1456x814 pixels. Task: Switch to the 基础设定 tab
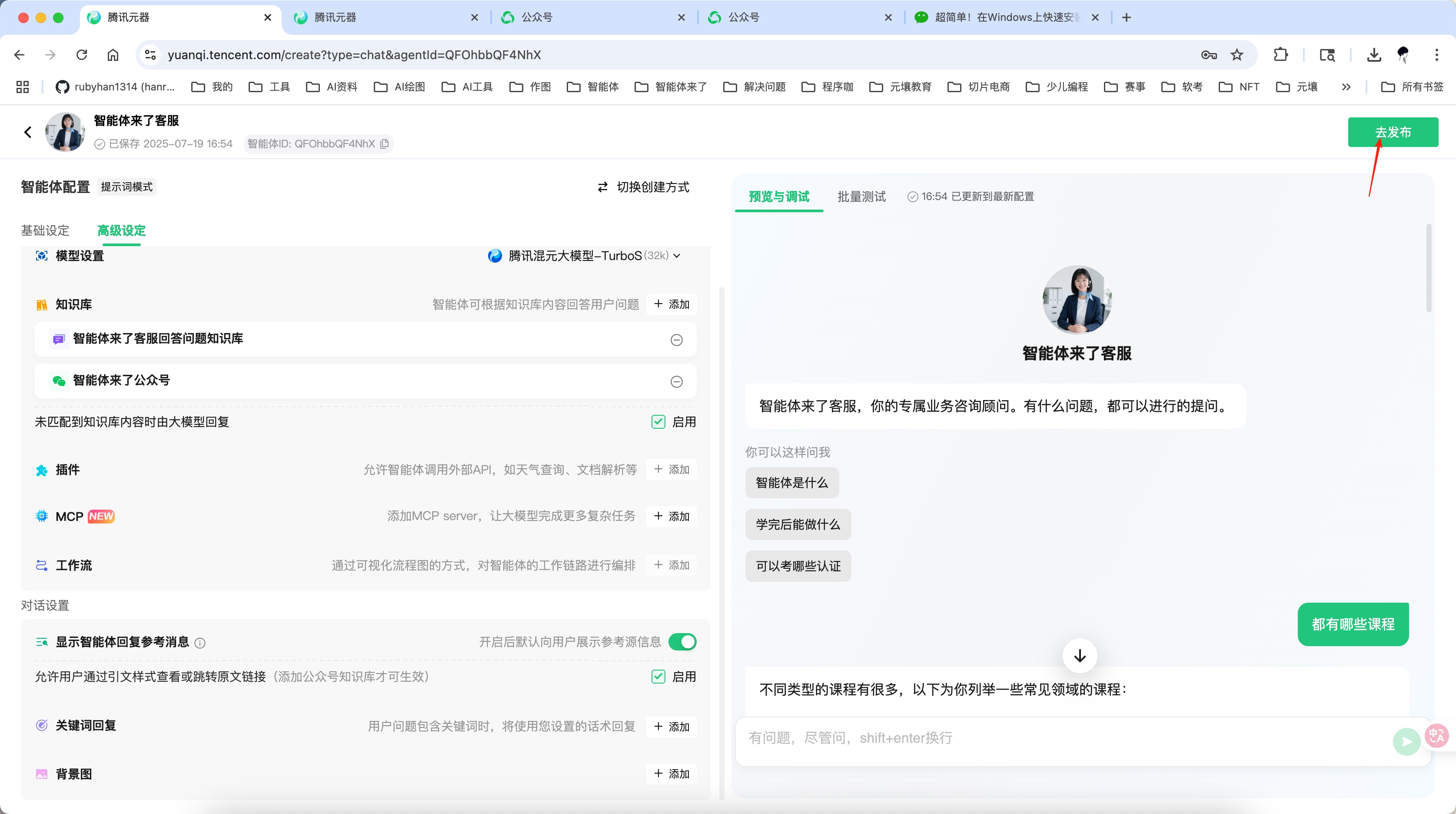(45, 231)
